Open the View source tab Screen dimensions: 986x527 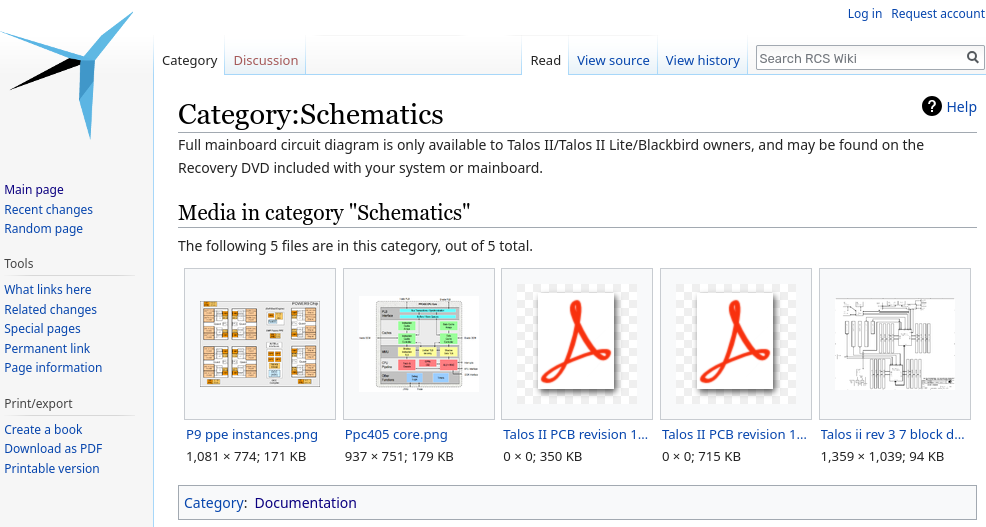point(613,61)
